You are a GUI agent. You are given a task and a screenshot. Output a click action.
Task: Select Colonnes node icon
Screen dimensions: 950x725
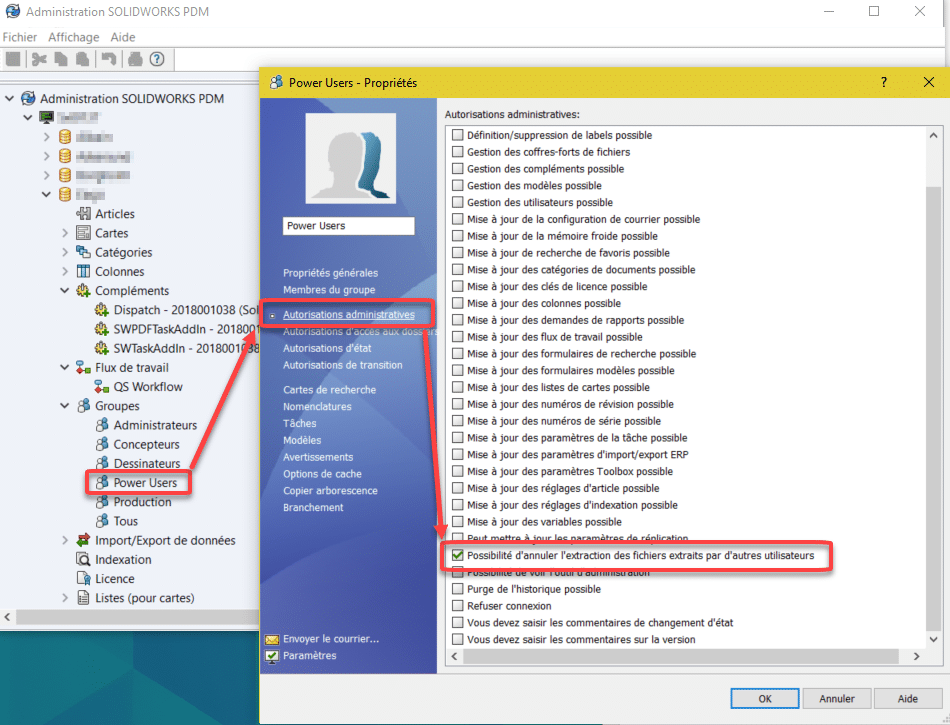point(83,271)
